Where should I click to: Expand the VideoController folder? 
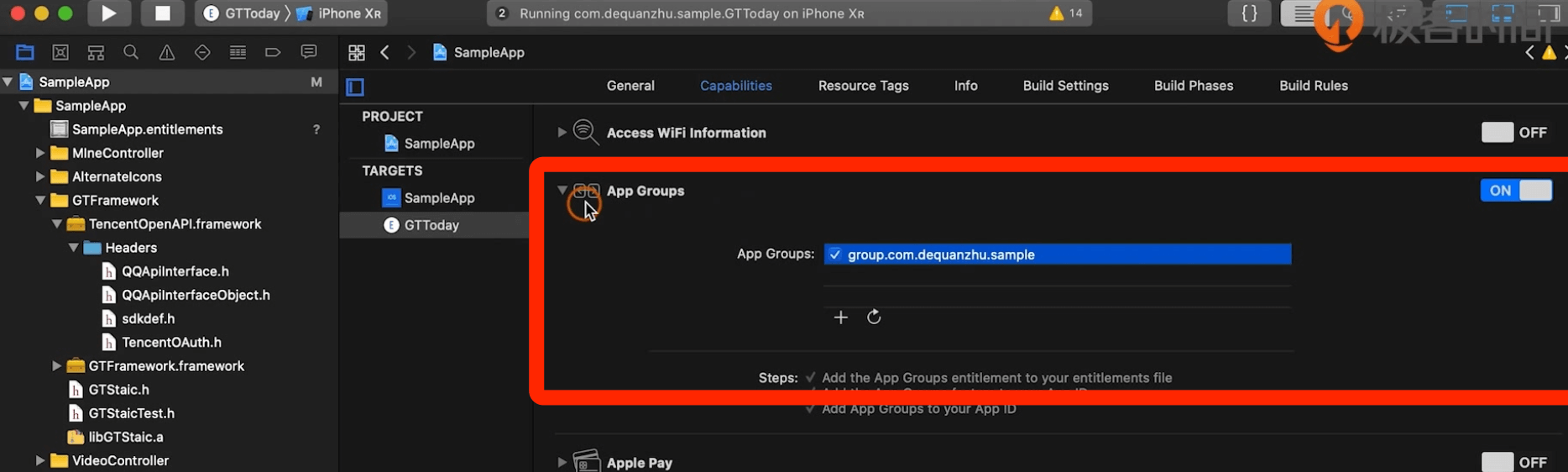[39, 460]
